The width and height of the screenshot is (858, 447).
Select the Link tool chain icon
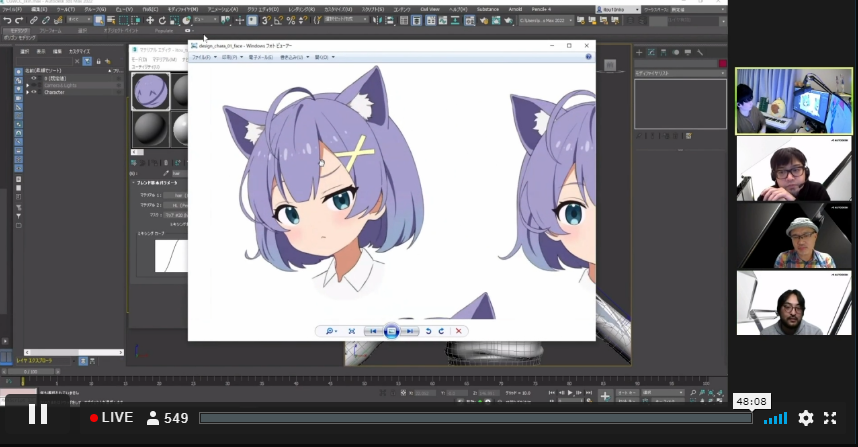34,20
